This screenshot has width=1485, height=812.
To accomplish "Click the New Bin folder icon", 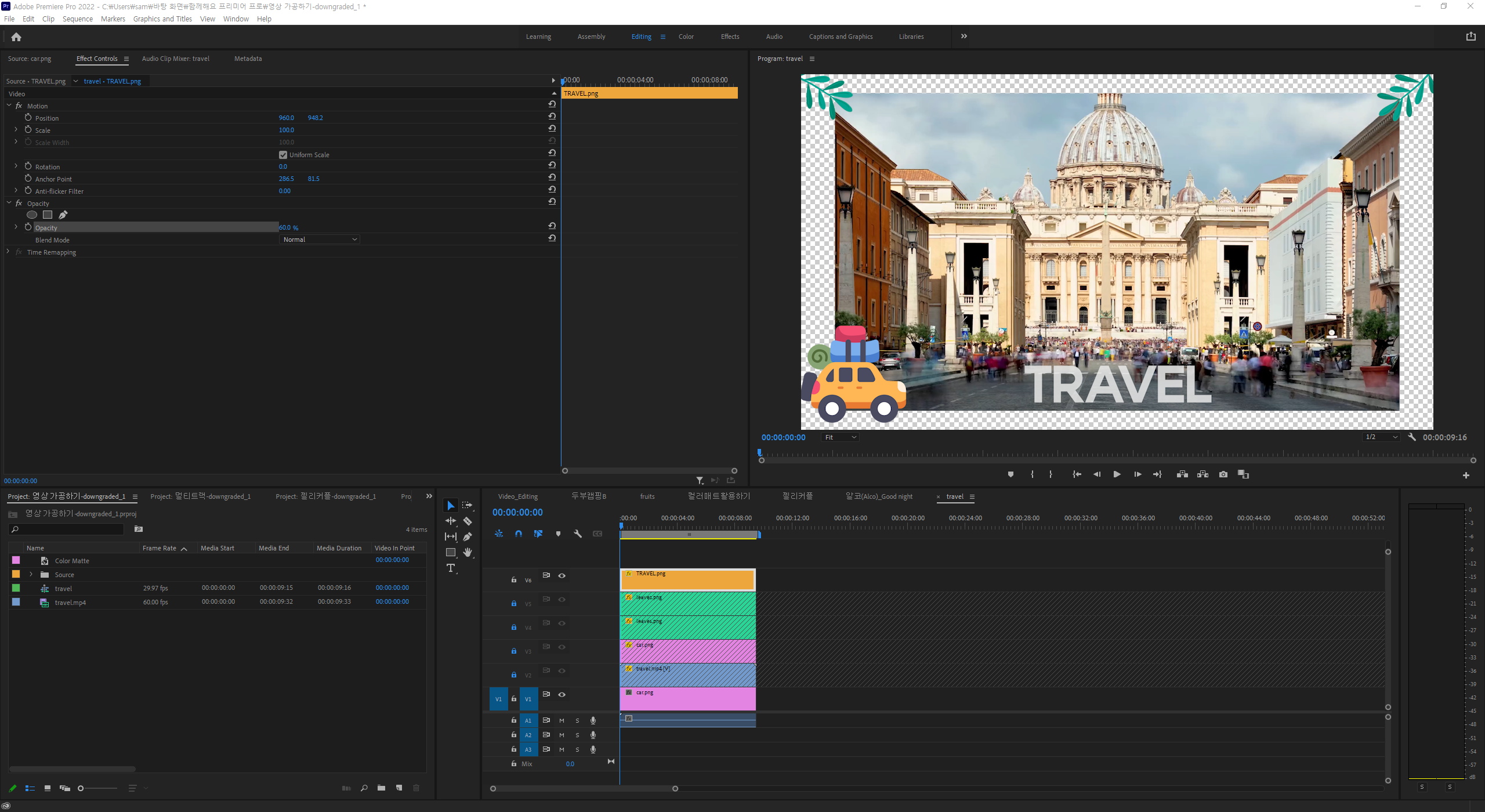I will [381, 788].
